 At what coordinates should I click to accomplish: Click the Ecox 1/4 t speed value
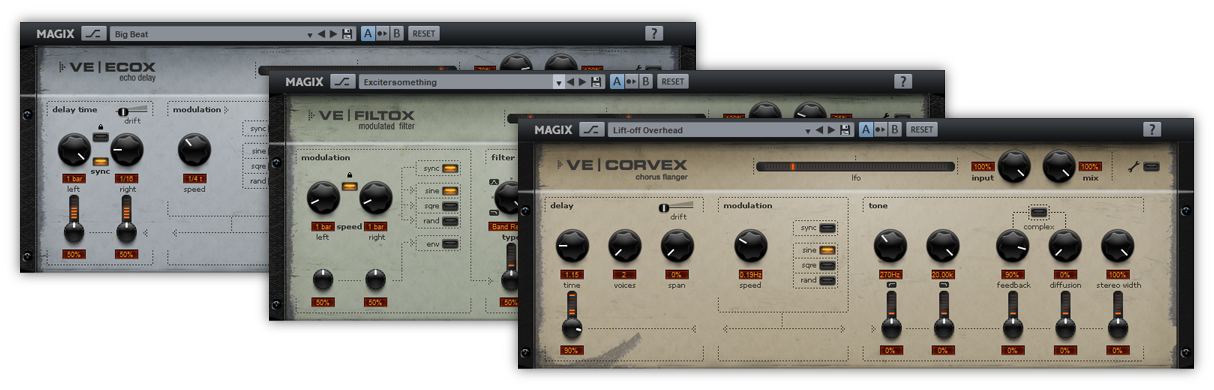(x=194, y=178)
